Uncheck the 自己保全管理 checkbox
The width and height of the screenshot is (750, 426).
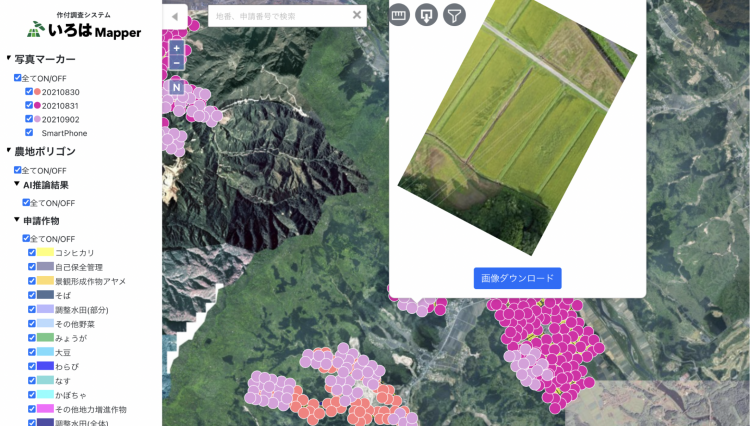[x=32, y=267]
